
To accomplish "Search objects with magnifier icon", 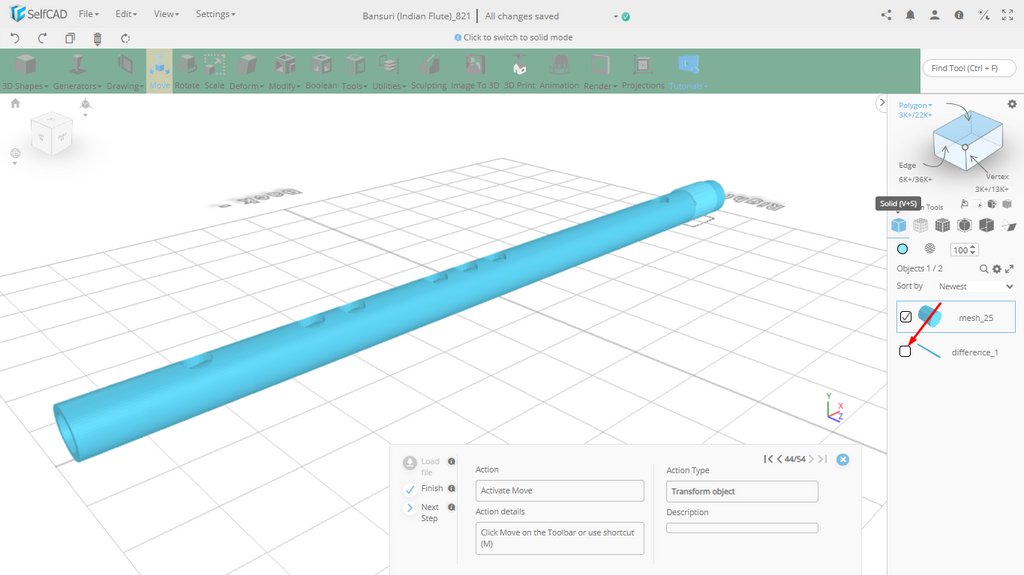I will 983,268.
